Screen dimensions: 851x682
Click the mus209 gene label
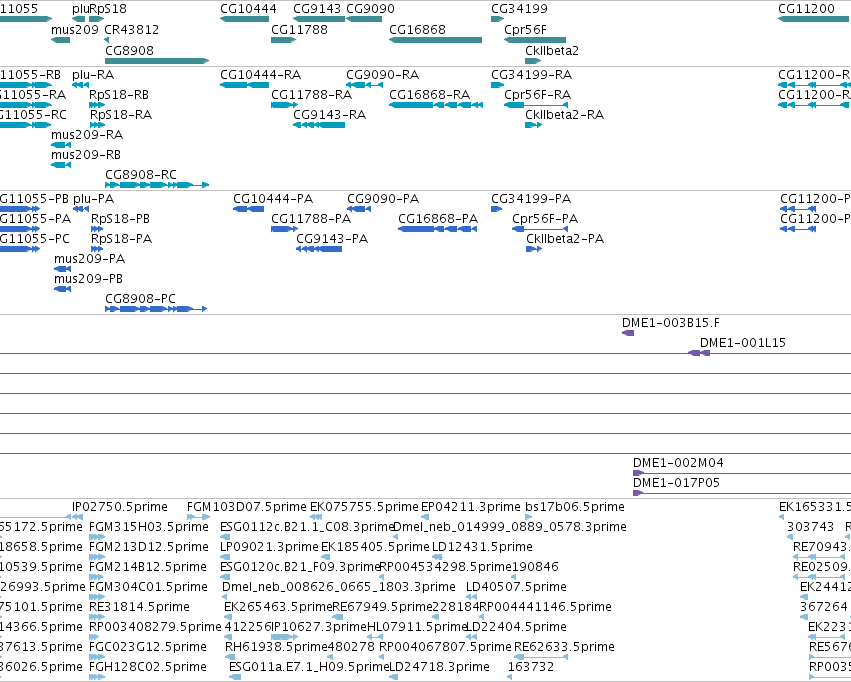(x=75, y=30)
